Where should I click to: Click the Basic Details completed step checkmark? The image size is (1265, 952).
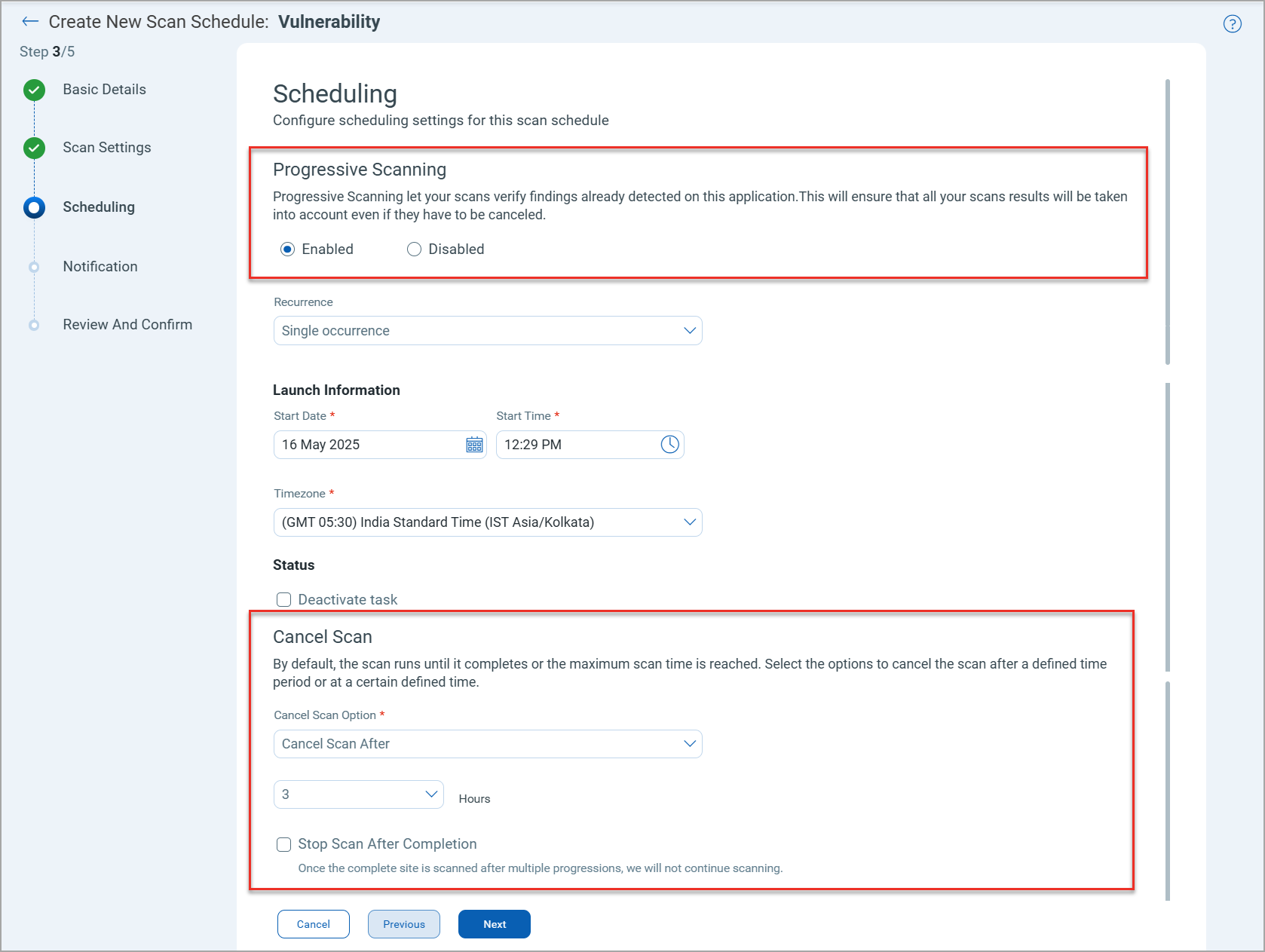[34, 90]
